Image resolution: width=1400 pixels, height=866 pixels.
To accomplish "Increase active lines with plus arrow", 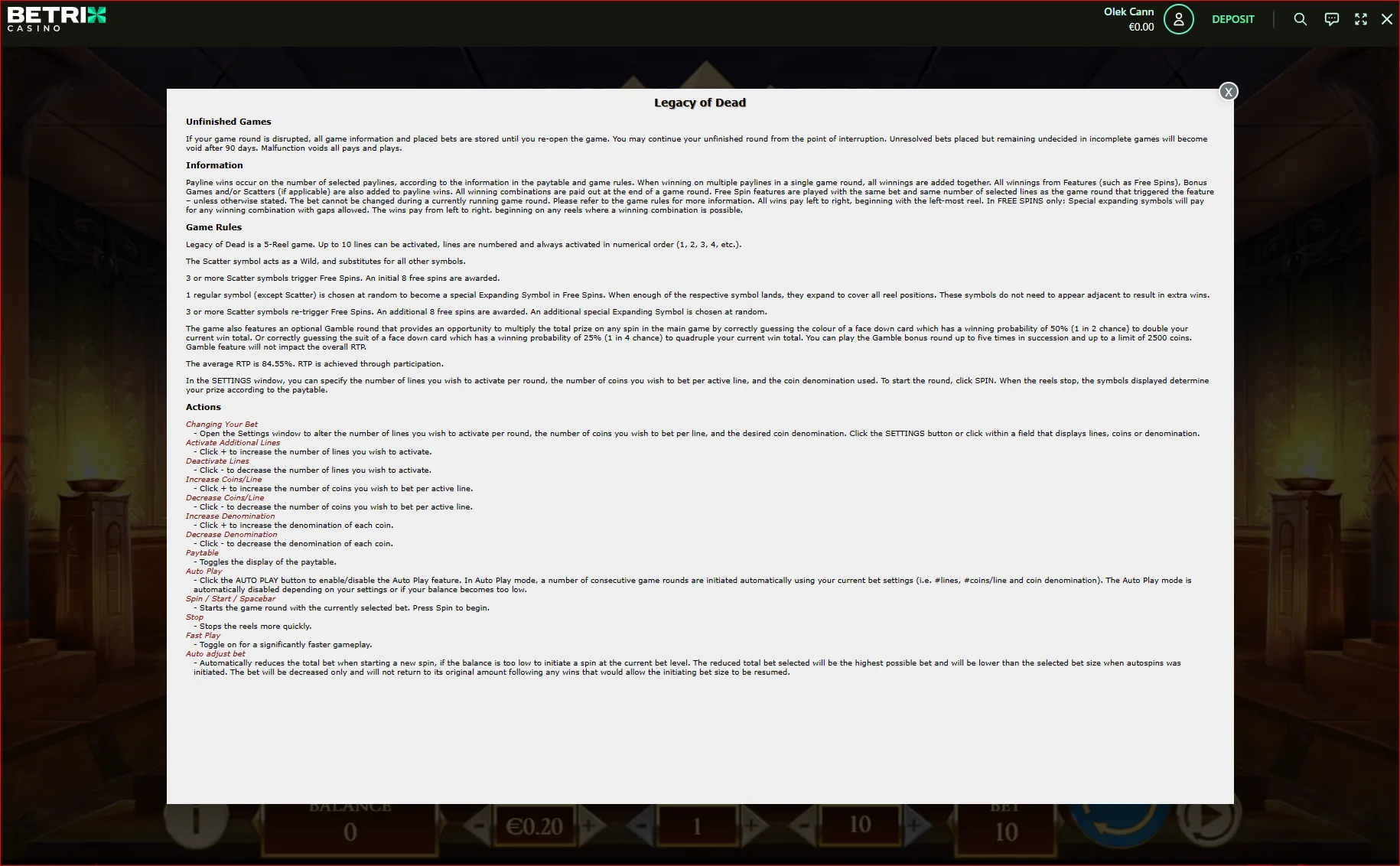I will tap(917, 826).
